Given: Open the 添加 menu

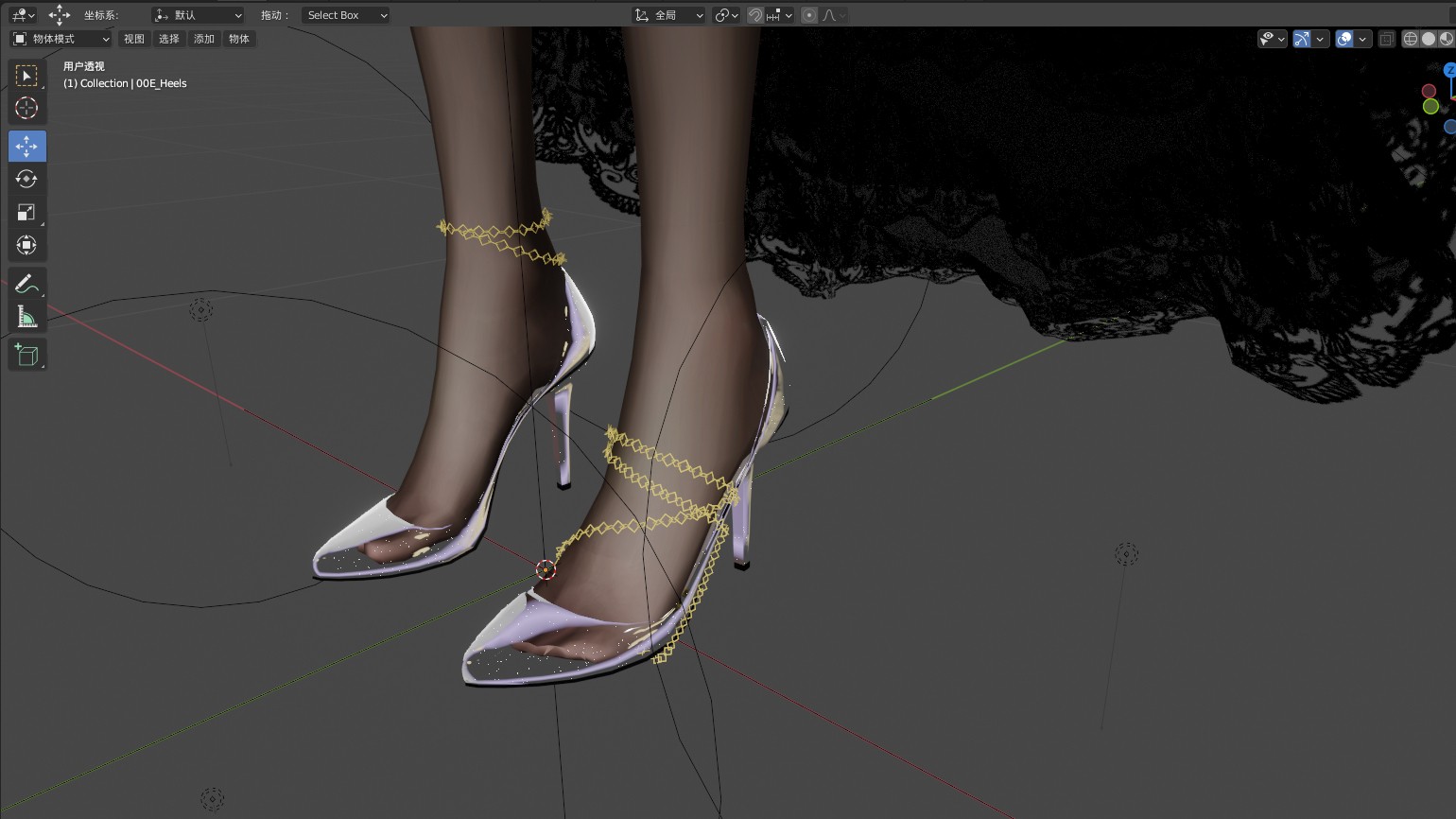Looking at the screenshot, I should pos(204,39).
